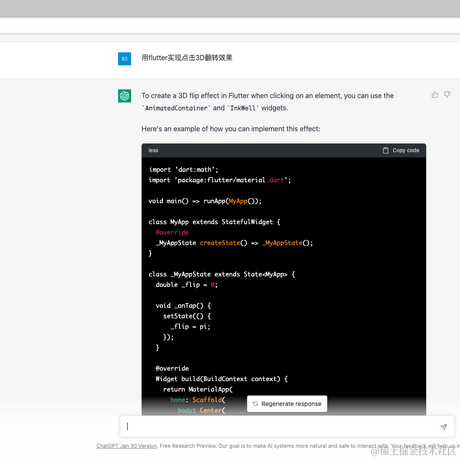The height and width of the screenshot is (460, 460).
Task: Focus the chat message input field
Action: [x=287, y=426]
